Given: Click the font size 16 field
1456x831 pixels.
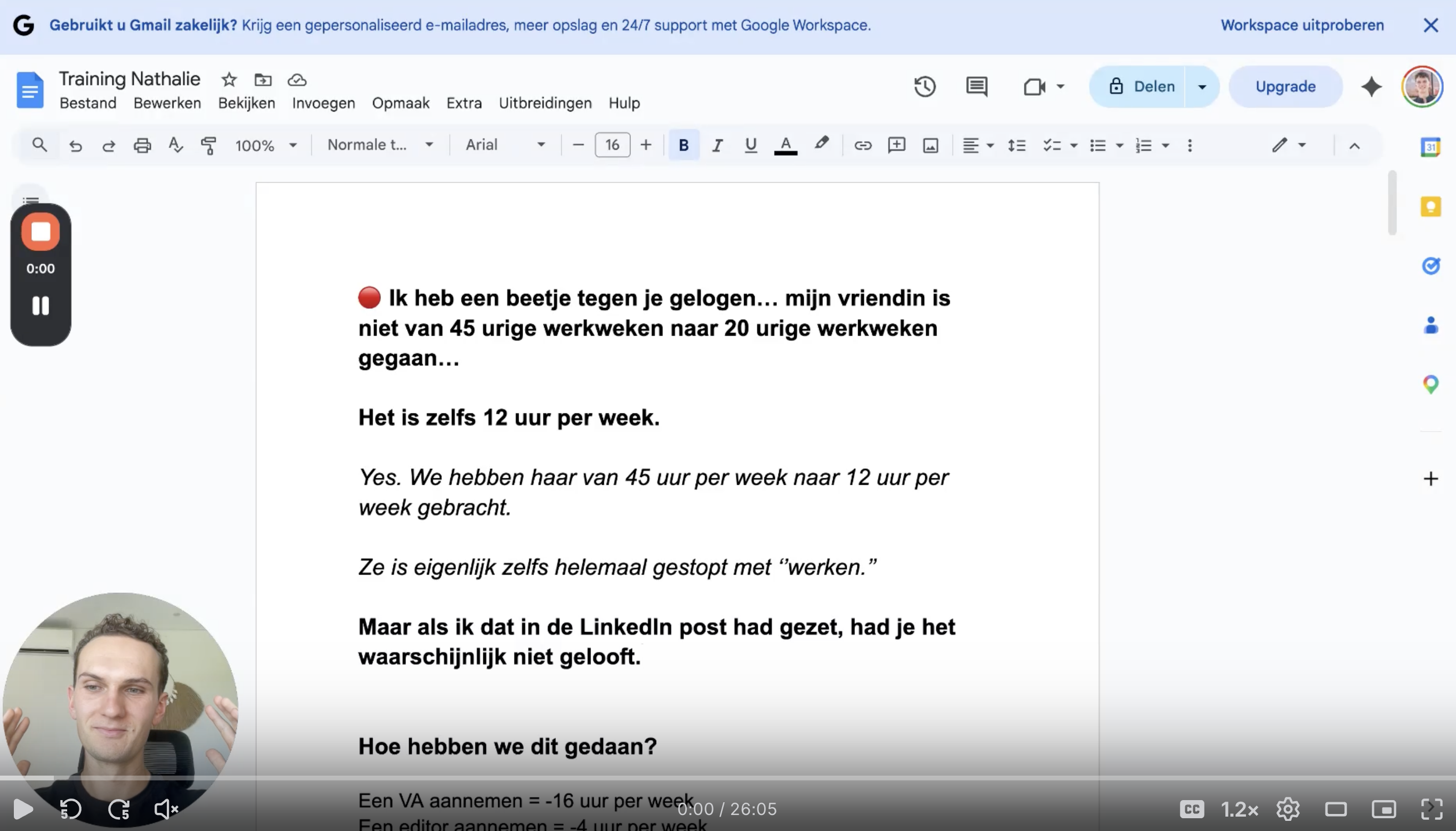Looking at the screenshot, I should [x=612, y=145].
